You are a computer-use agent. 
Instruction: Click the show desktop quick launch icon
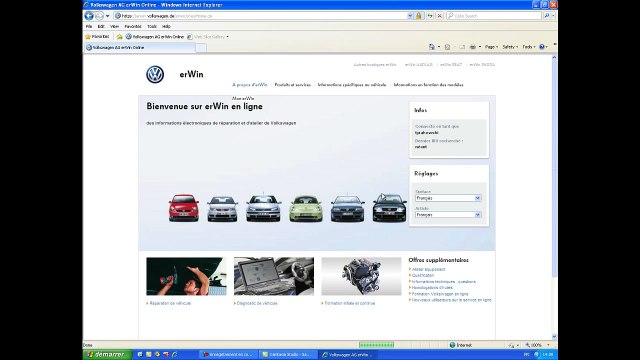(140, 354)
